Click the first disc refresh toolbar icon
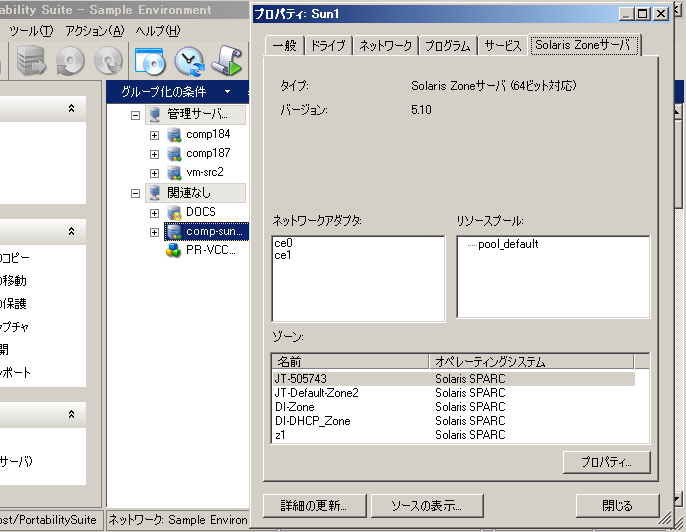 coord(70,61)
